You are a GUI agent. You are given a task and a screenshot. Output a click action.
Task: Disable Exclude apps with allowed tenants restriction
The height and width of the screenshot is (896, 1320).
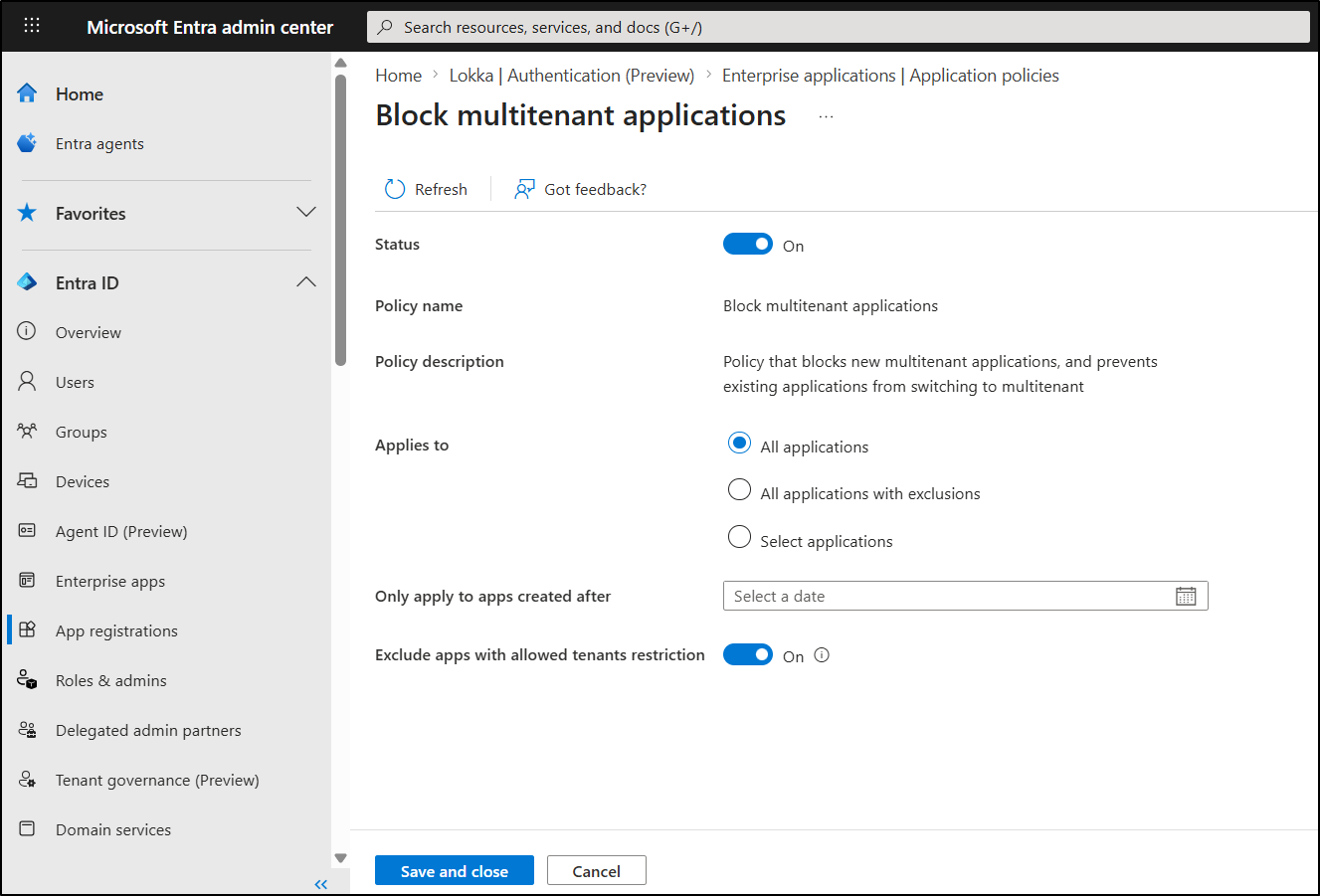[748, 654]
